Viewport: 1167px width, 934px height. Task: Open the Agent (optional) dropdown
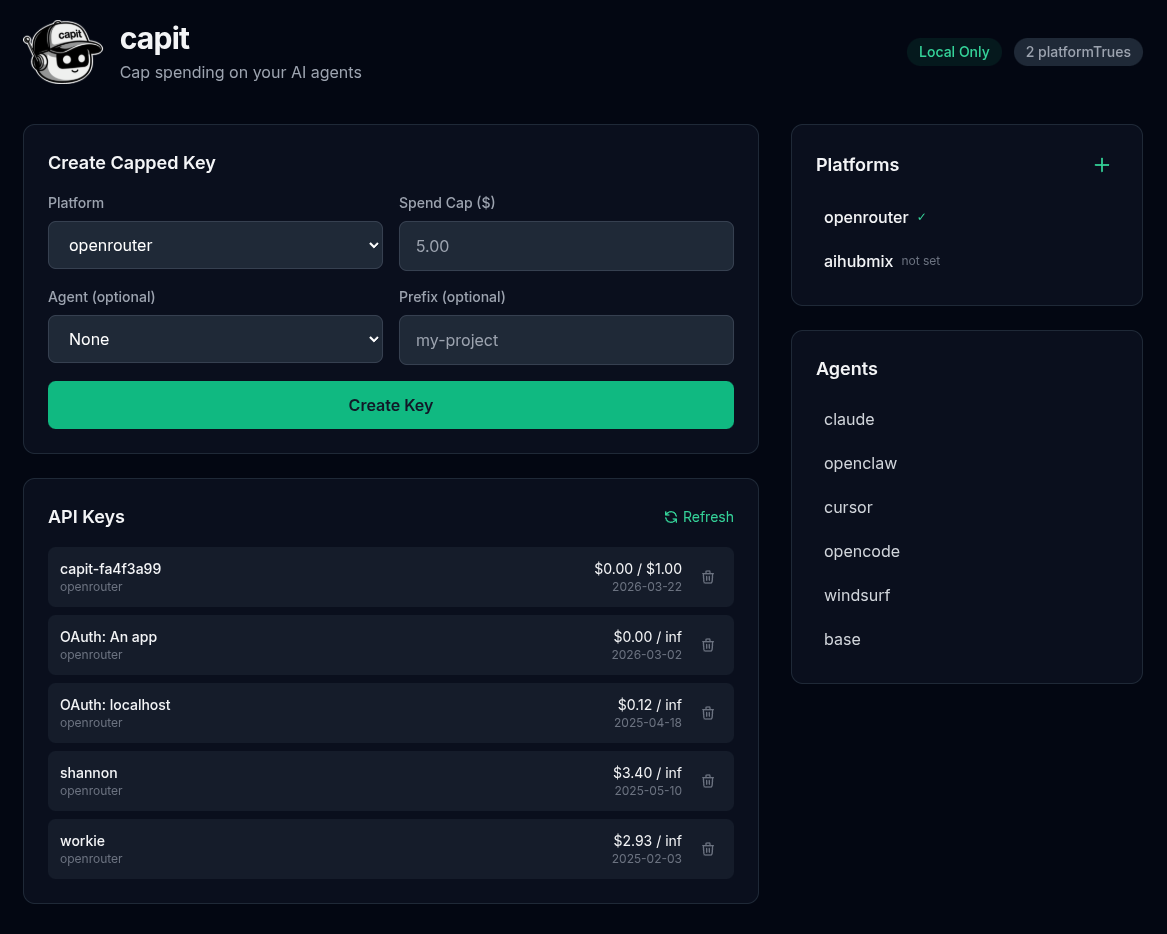(215, 339)
